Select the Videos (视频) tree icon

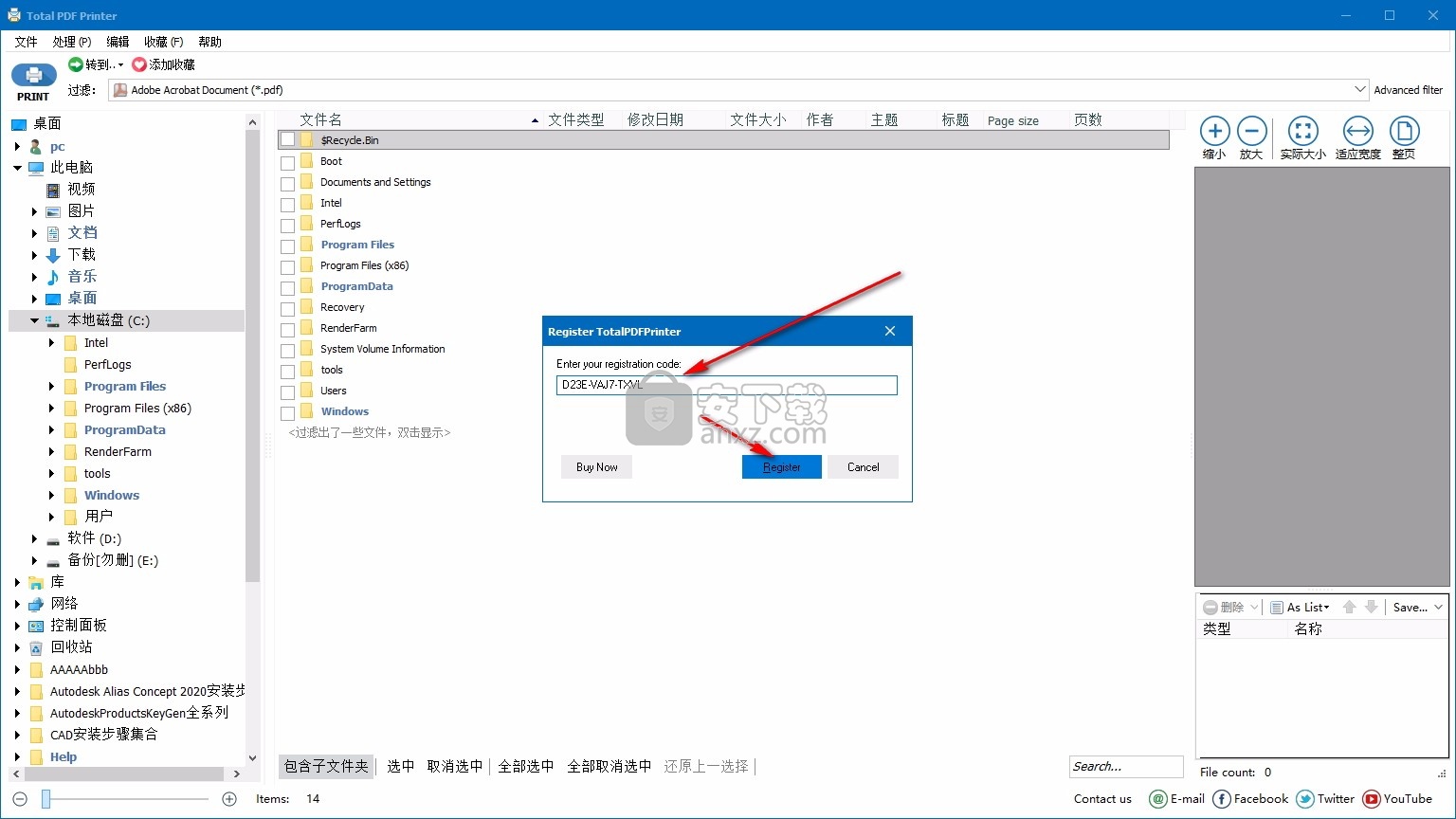tap(53, 190)
